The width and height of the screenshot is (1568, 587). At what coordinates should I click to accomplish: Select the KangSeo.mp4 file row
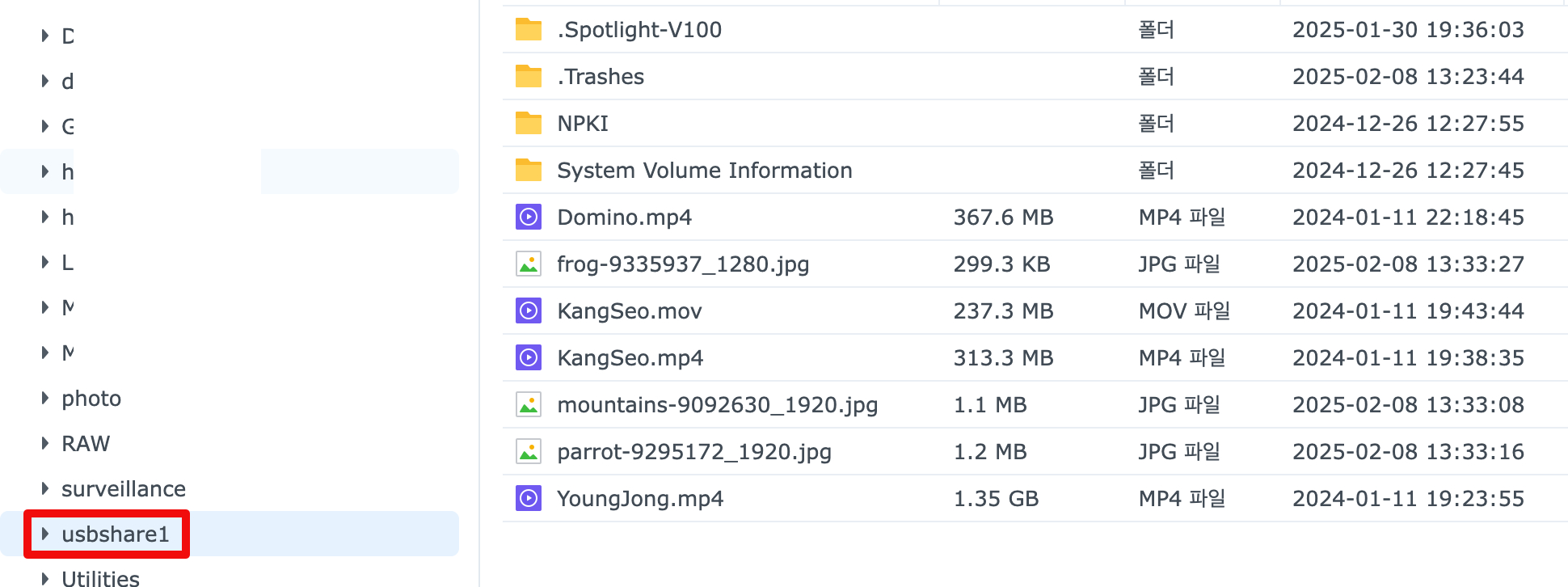click(x=1035, y=357)
